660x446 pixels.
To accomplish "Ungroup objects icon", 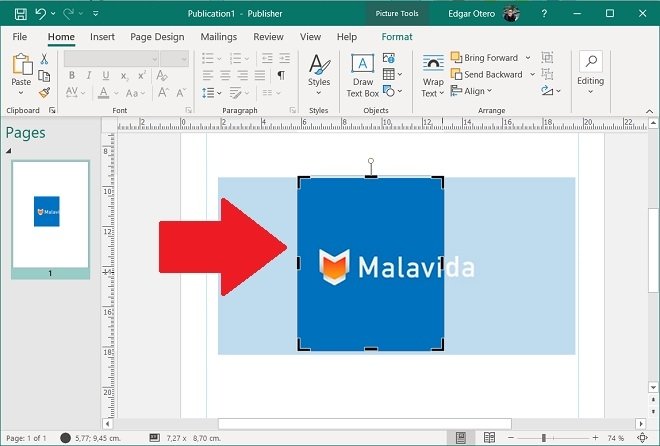I will [x=547, y=74].
